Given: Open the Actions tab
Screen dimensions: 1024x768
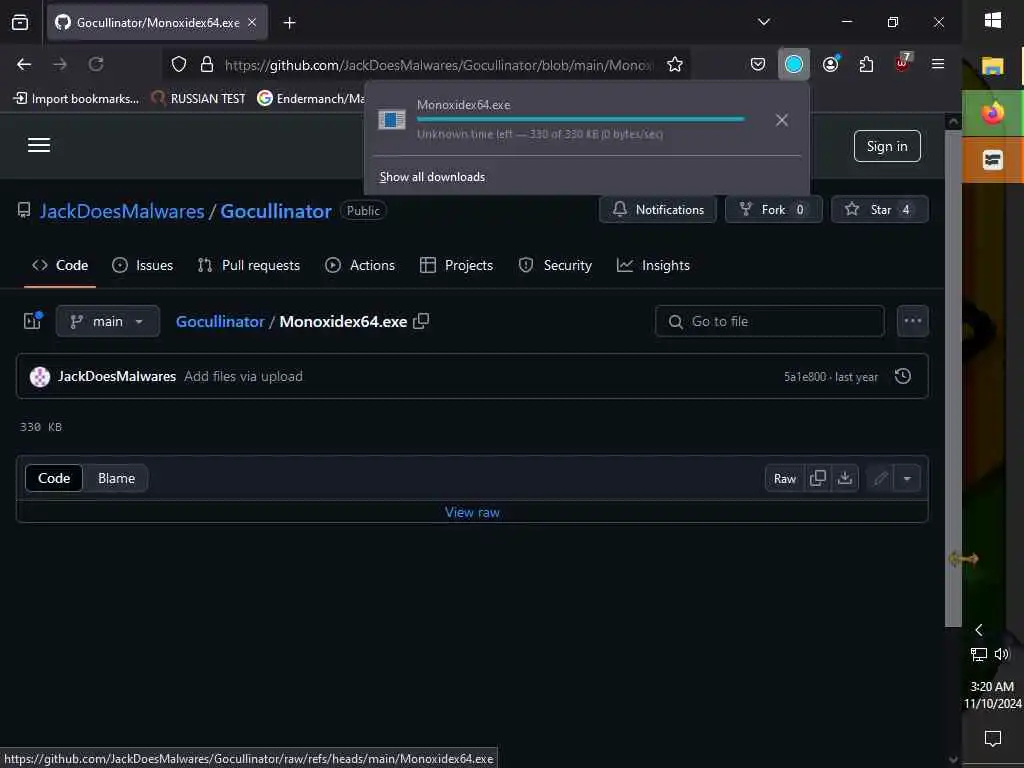Looking at the screenshot, I should point(360,266).
